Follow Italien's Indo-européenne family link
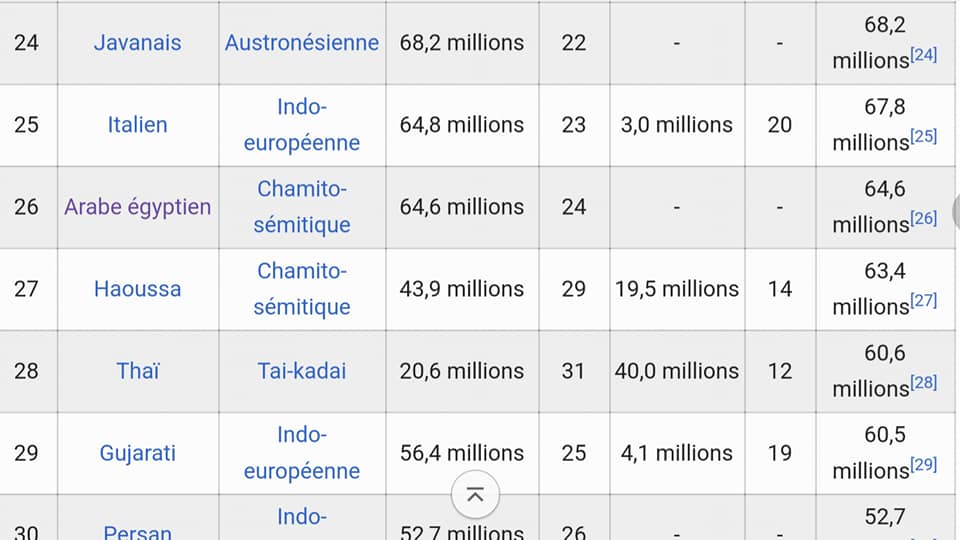960x540 pixels. pos(301,125)
